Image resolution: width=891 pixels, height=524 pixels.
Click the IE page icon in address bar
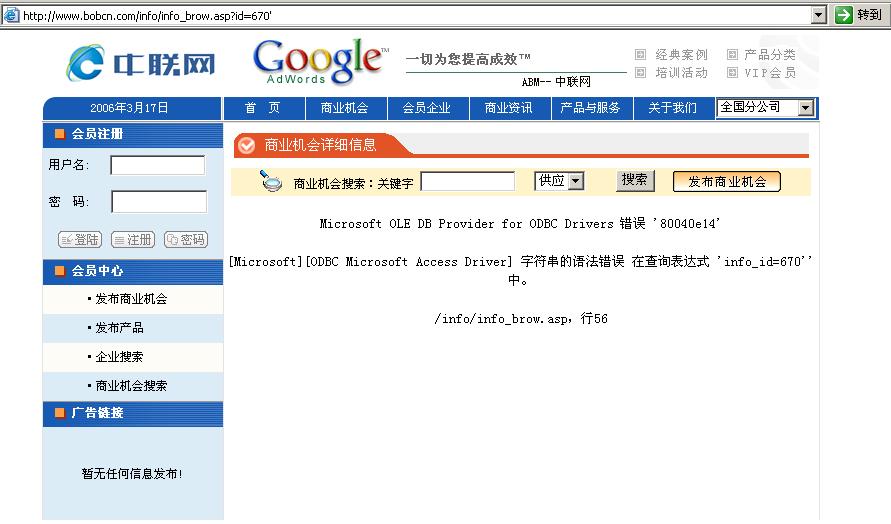point(11,15)
